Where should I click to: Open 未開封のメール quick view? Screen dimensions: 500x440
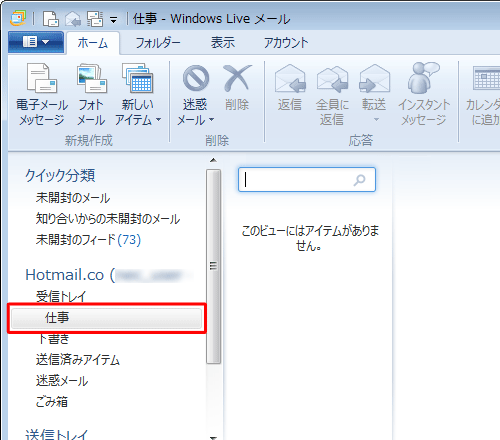click(x=73, y=198)
